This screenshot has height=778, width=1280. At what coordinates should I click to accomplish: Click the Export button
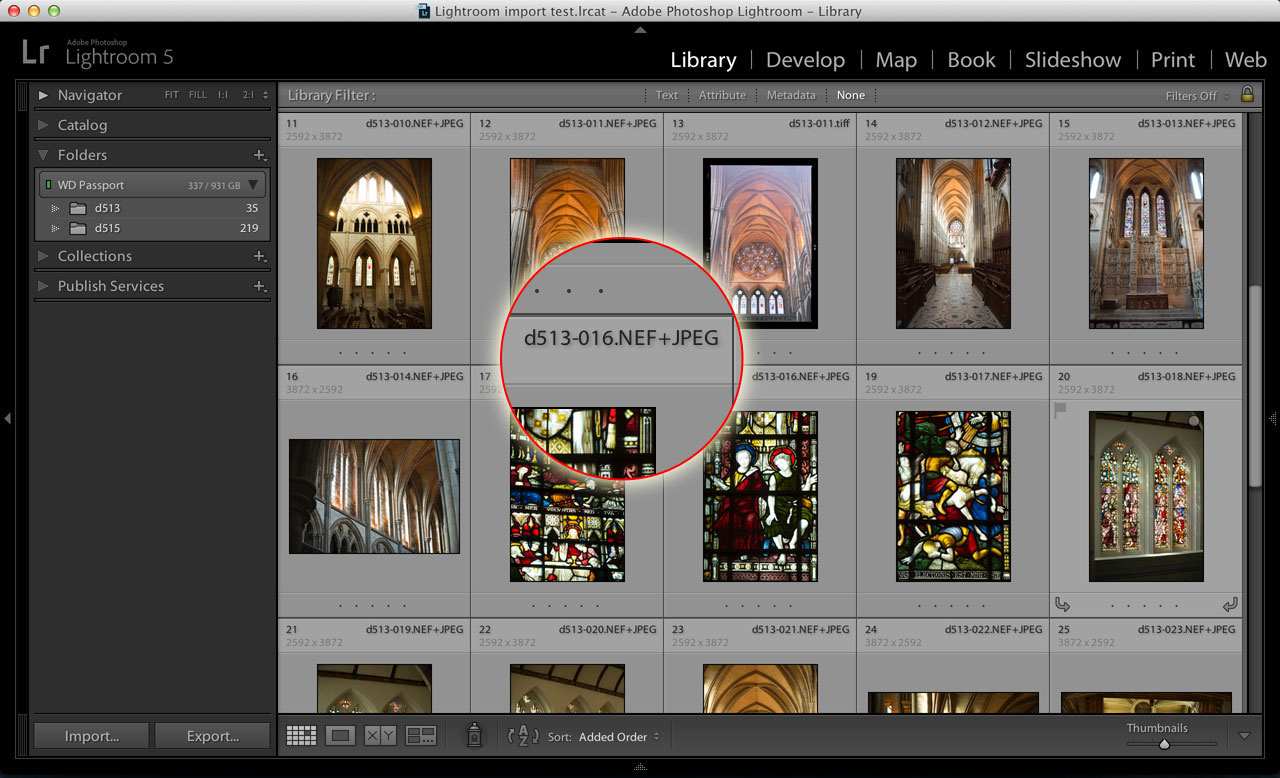click(212, 736)
